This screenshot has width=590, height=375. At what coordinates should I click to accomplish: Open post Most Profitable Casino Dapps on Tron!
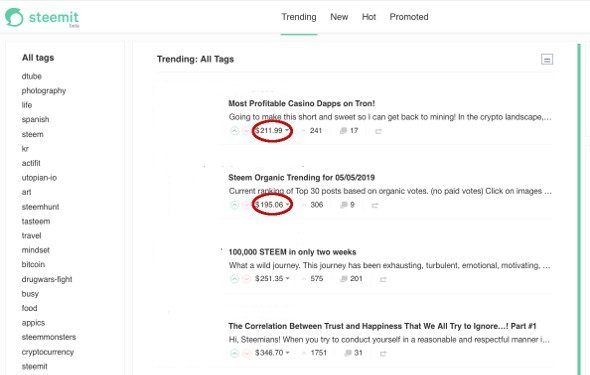pos(301,103)
